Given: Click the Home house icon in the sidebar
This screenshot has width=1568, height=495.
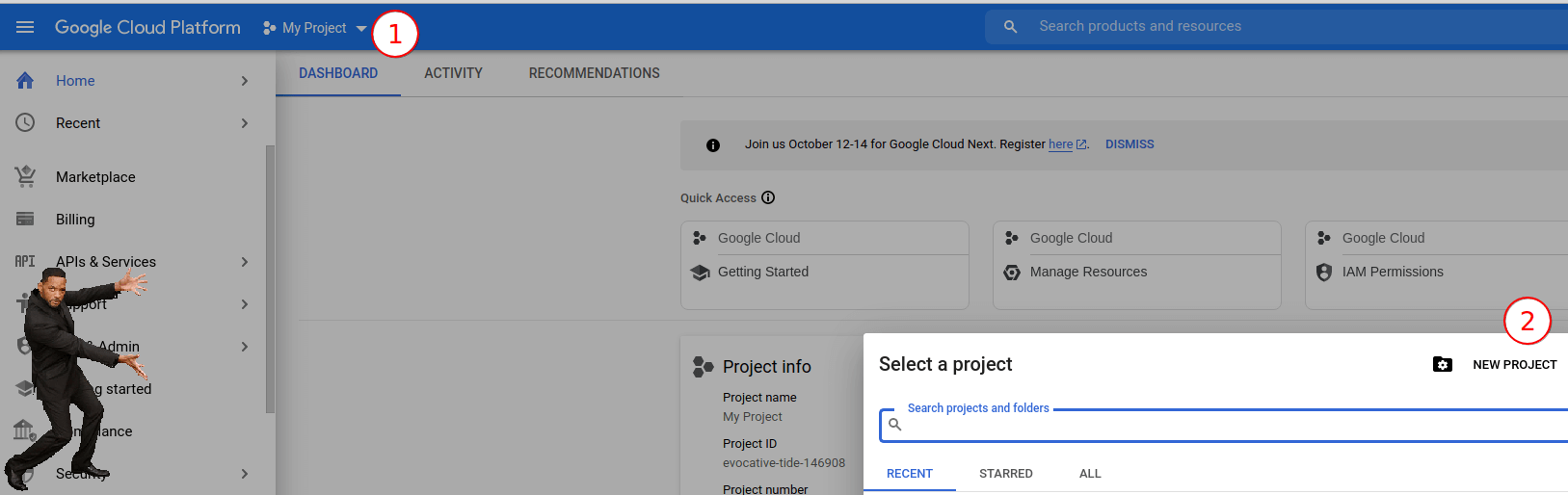Looking at the screenshot, I should pos(25,81).
